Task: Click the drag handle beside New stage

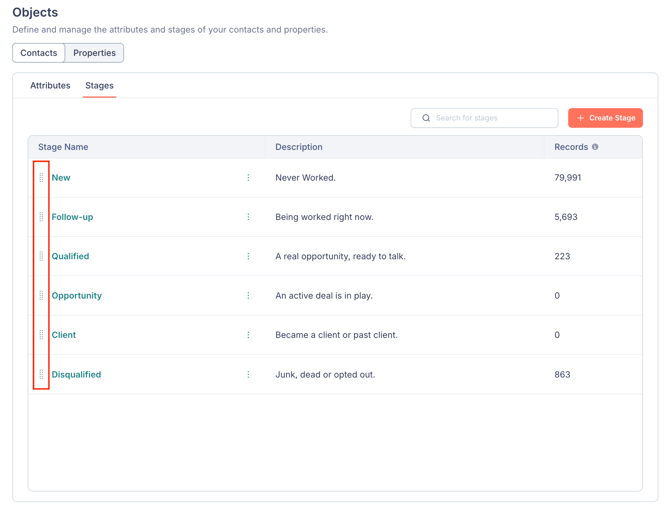Action: click(x=41, y=178)
